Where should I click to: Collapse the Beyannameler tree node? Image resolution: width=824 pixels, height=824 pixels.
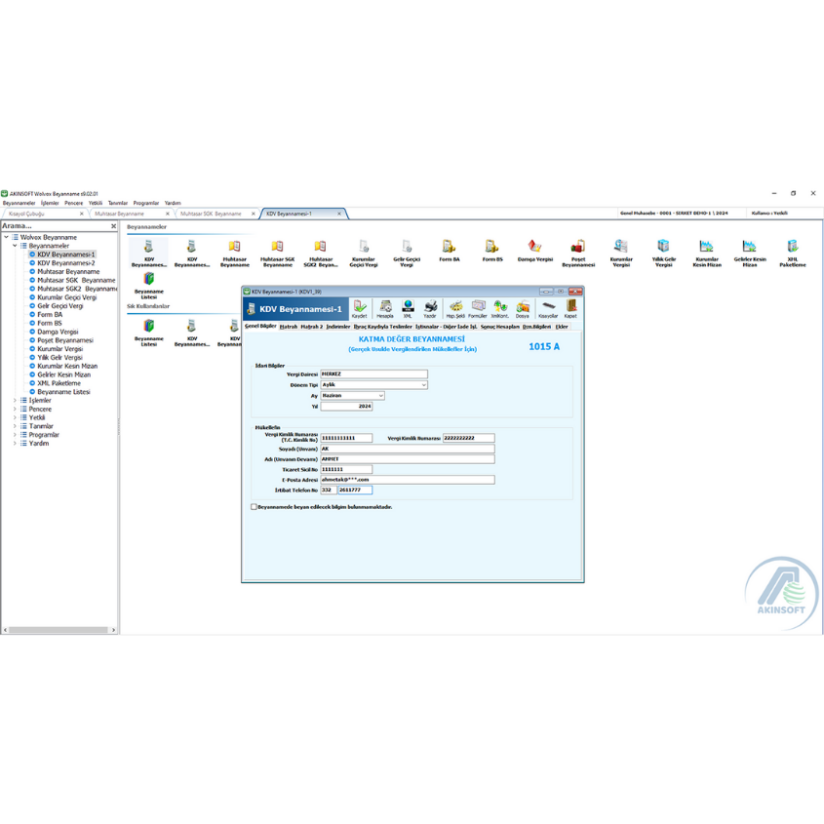coord(14,245)
